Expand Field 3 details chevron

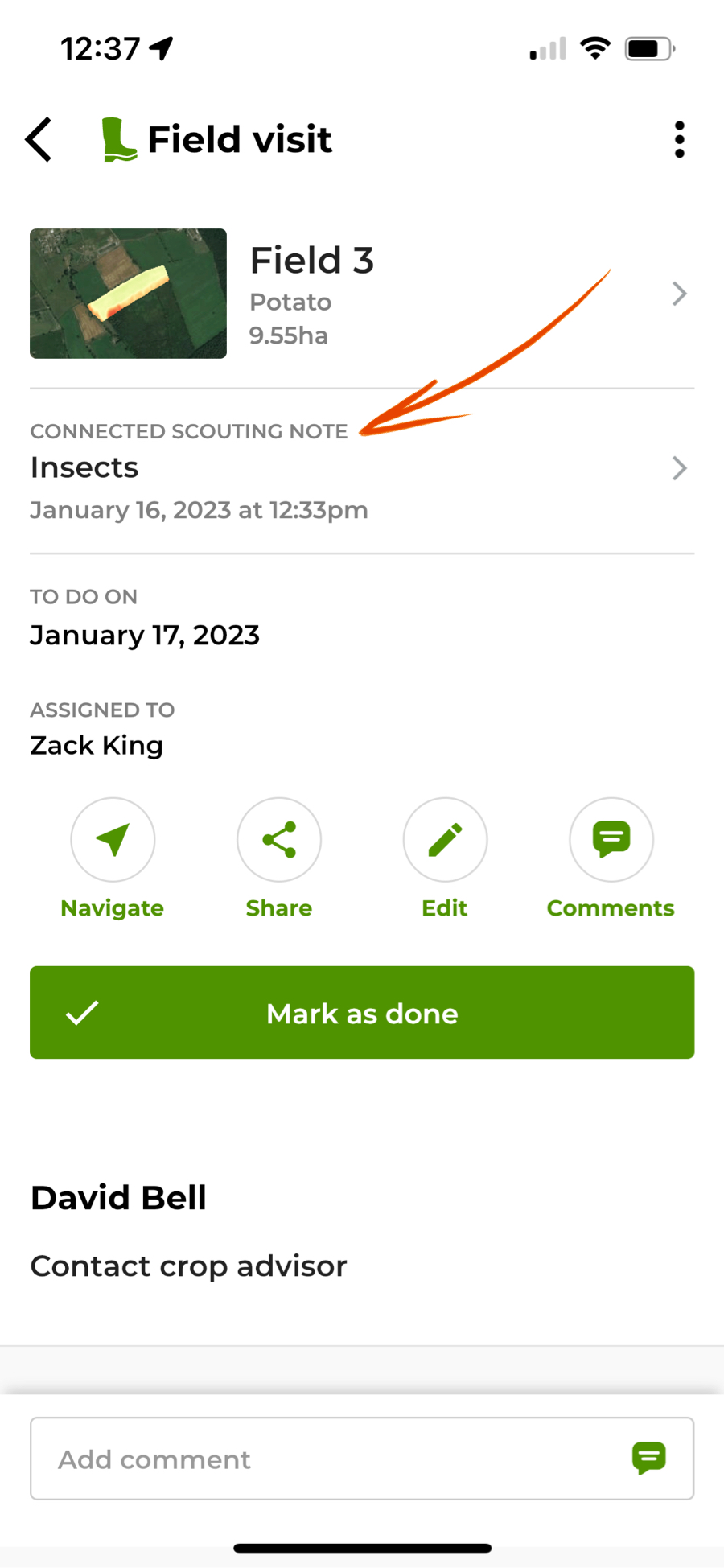pos(679,294)
